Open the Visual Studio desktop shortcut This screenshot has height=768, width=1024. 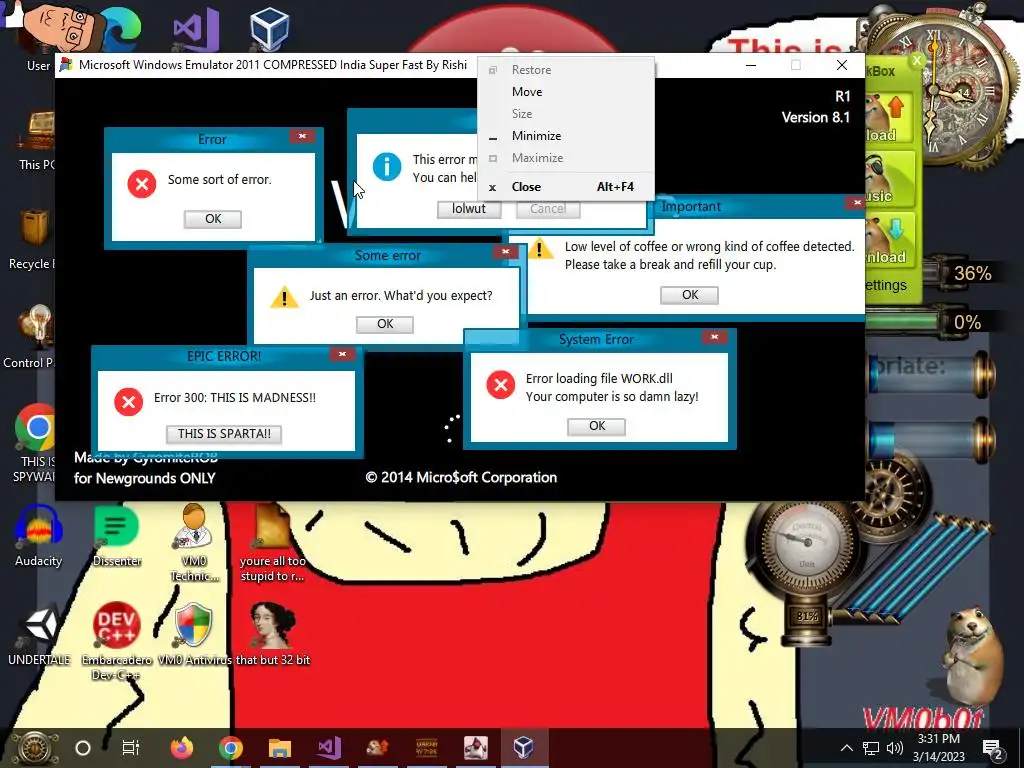click(x=196, y=30)
